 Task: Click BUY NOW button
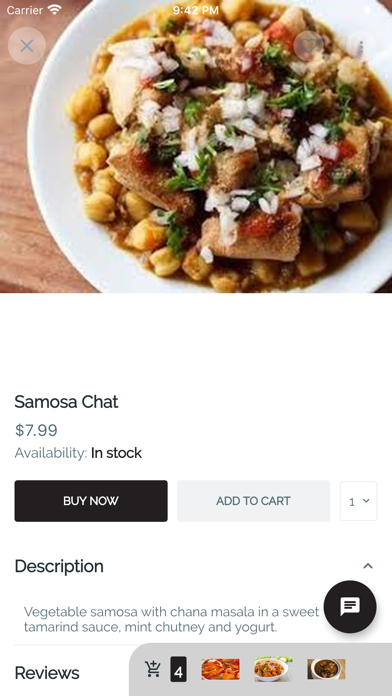tap(91, 501)
